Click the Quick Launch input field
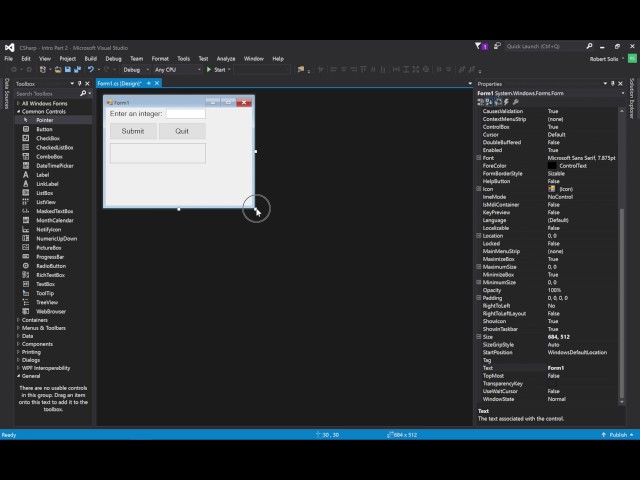640x480 pixels. (545, 46)
